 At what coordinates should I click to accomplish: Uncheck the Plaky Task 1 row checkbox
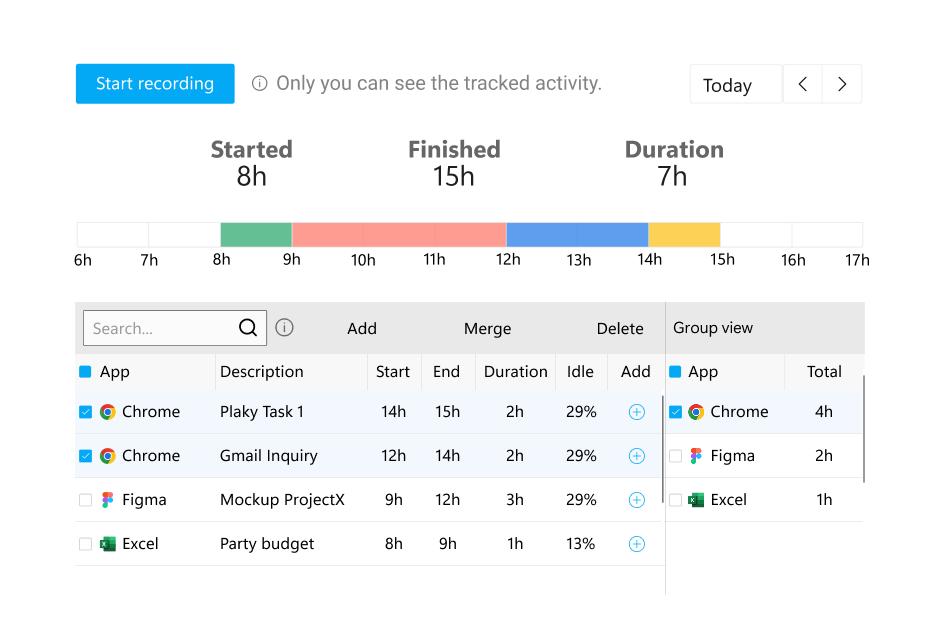(85, 411)
